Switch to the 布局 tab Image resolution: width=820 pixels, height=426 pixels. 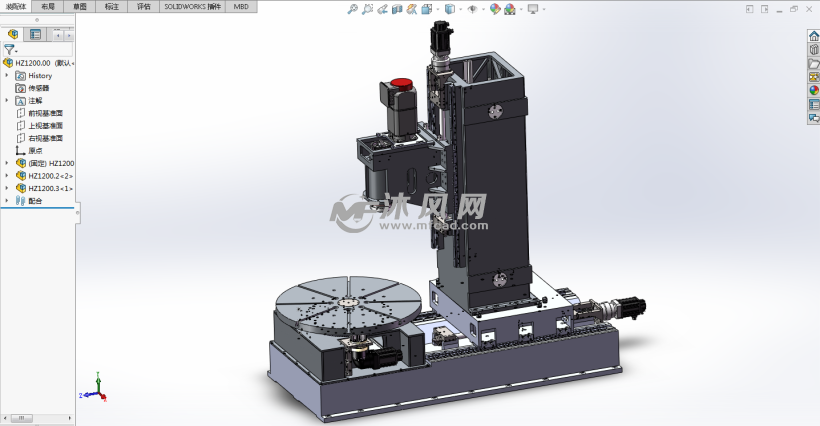[48, 6]
